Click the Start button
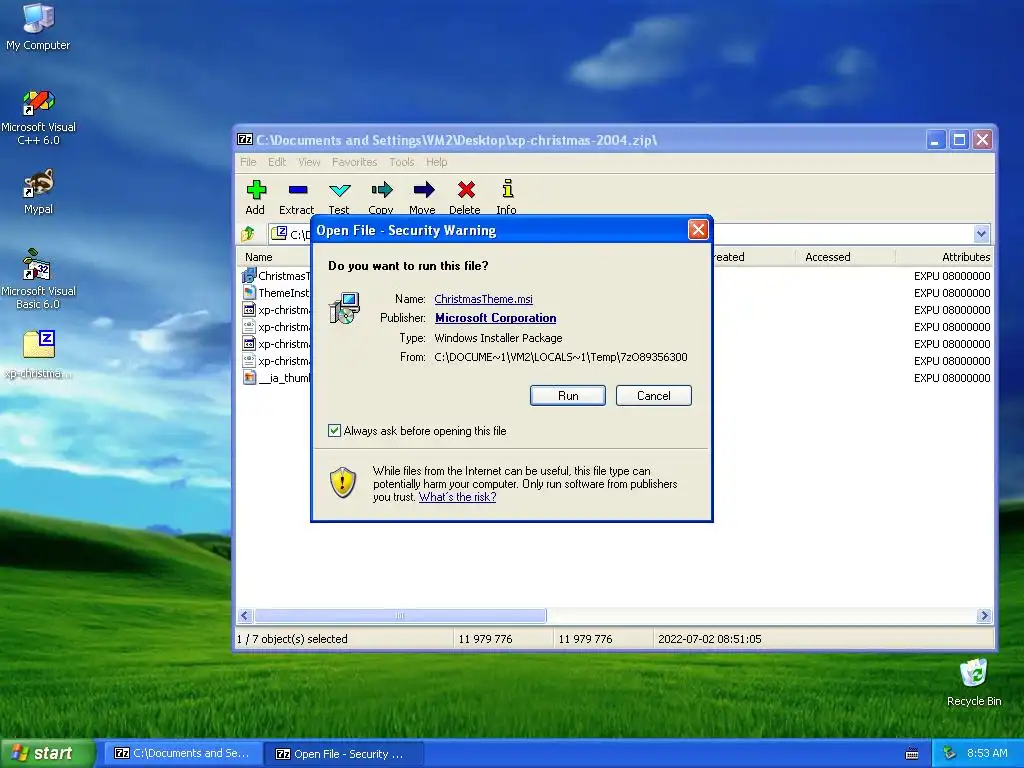Image resolution: width=1024 pixels, height=768 pixels. (48, 754)
